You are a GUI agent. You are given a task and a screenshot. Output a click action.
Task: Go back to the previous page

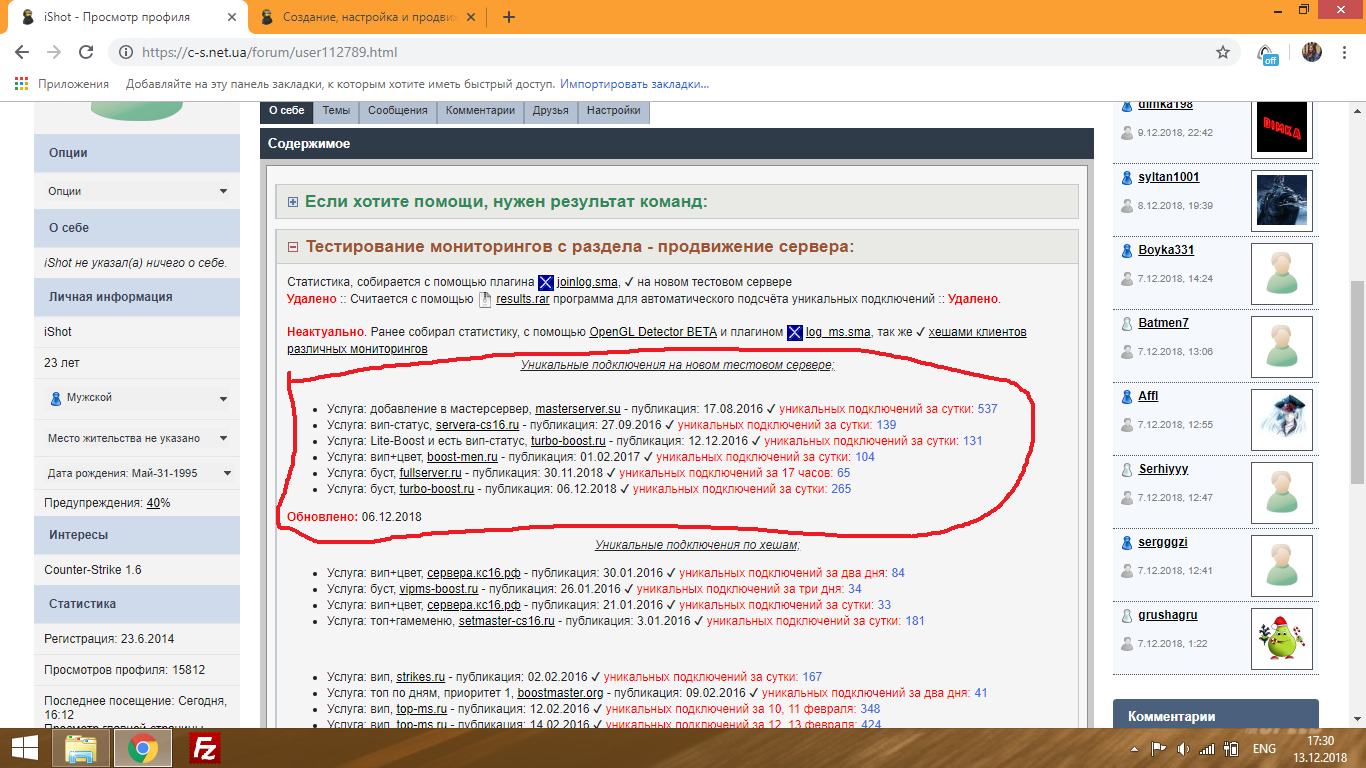(x=22, y=52)
